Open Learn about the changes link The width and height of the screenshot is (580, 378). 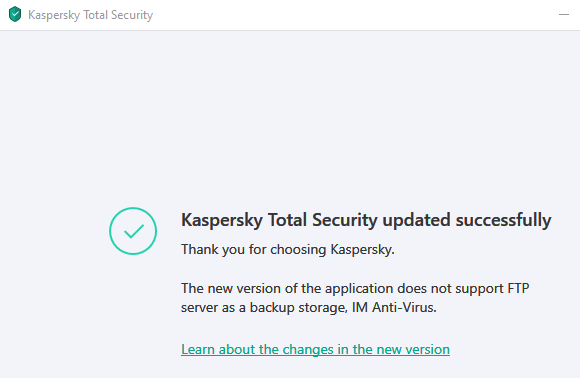coord(315,349)
